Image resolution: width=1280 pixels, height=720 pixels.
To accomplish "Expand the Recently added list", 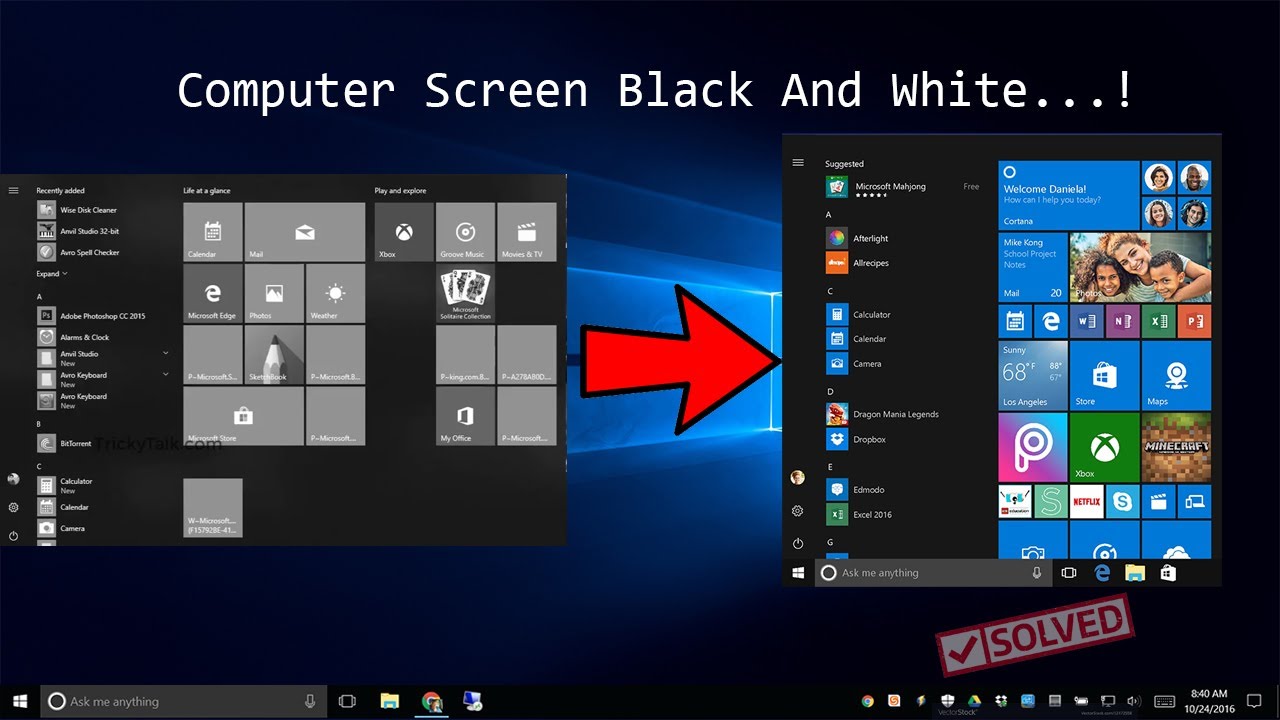I will [x=52, y=273].
